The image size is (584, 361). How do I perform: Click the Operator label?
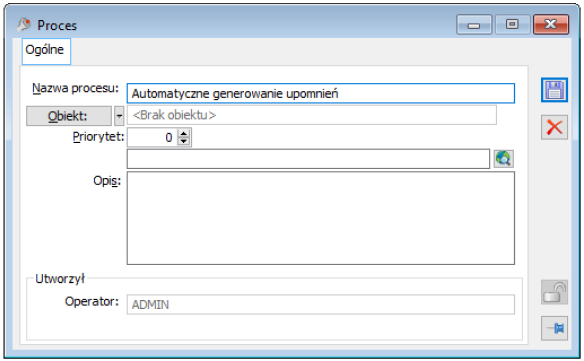tap(92, 301)
